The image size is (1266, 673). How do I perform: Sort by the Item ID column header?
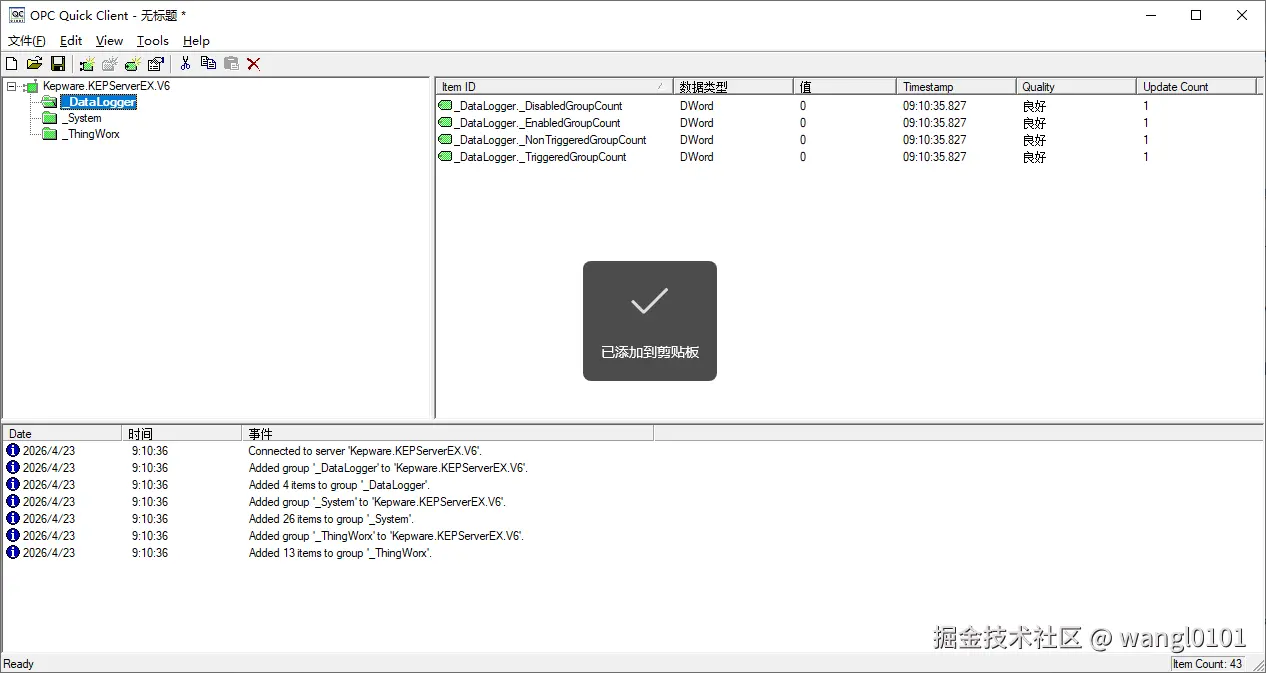coord(554,87)
